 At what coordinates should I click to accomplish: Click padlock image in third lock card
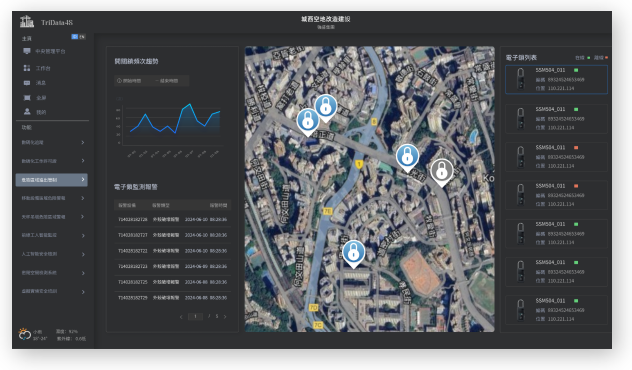(521, 156)
